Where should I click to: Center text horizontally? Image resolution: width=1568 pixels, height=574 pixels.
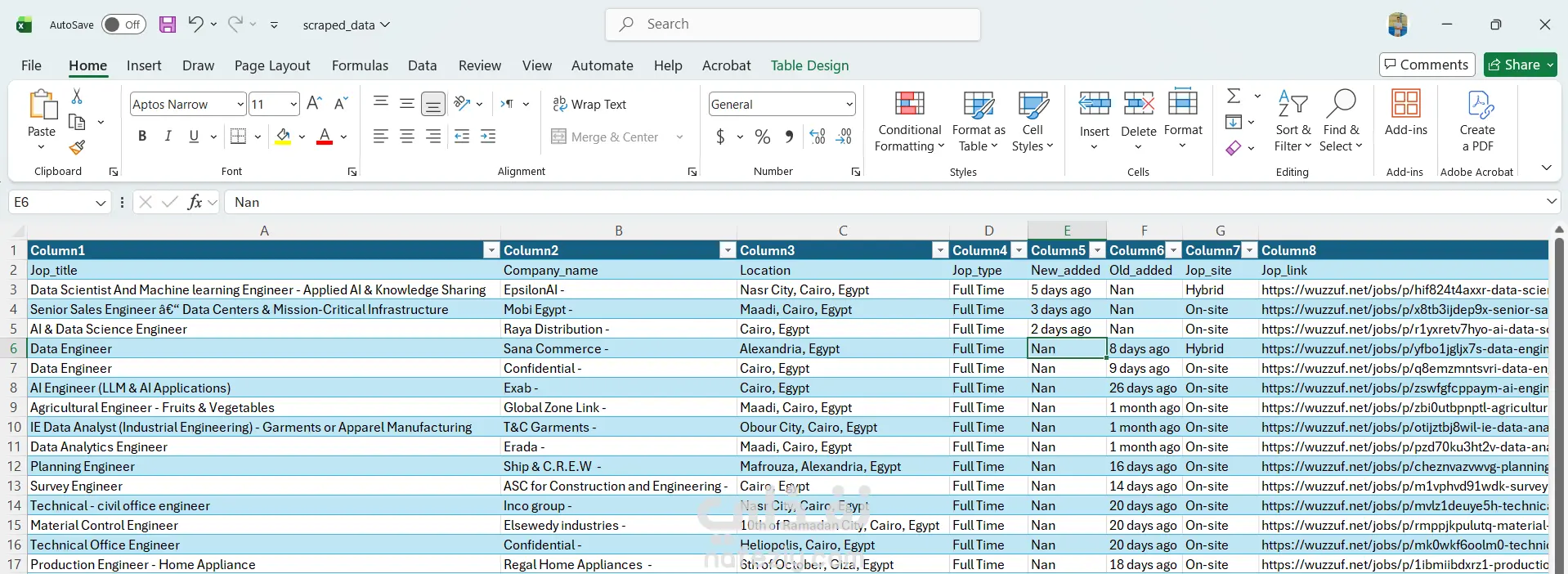[407, 137]
